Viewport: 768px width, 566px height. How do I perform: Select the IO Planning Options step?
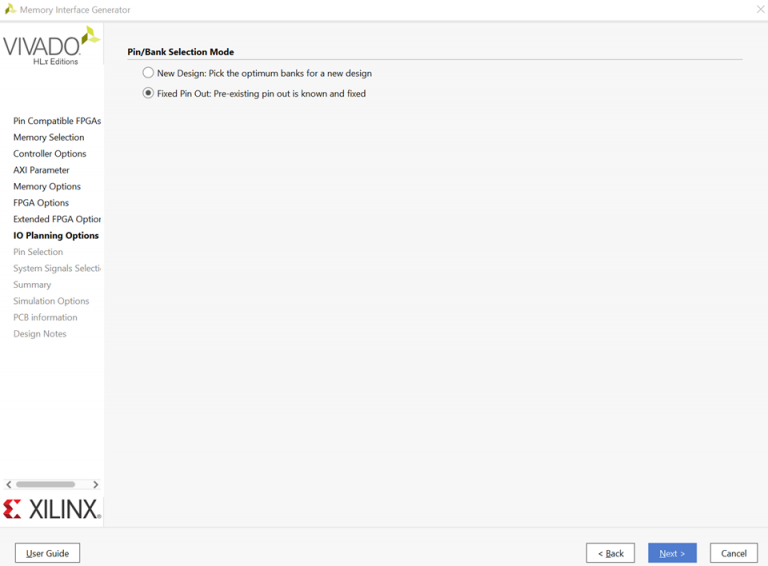[56, 236]
